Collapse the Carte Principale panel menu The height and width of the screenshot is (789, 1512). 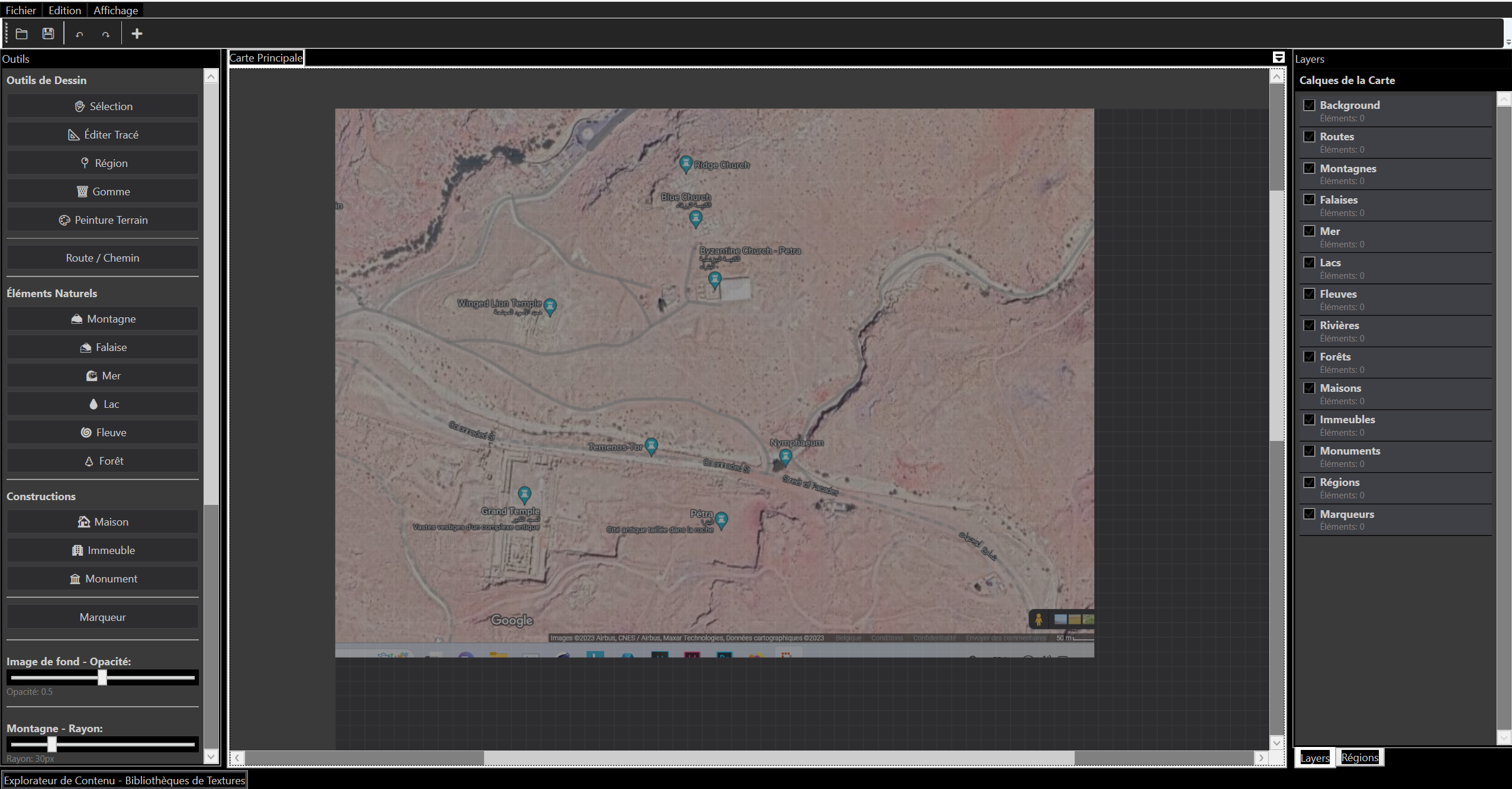coord(1278,57)
